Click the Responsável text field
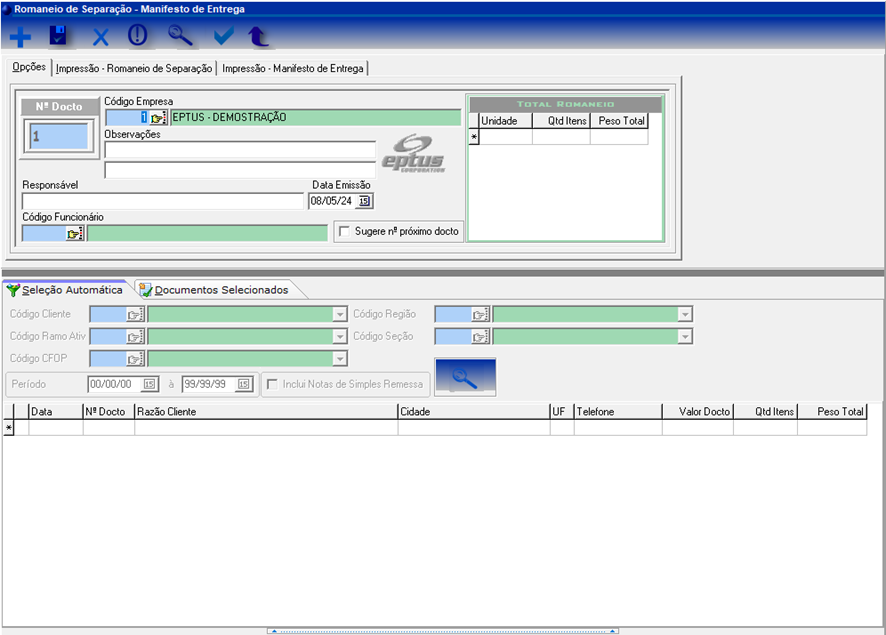 pyautogui.click(x=162, y=201)
